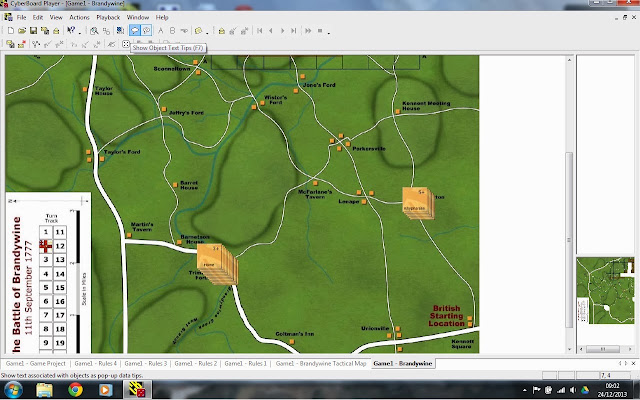Click the vertical scrollbar thumb of the map

pos(569,239)
